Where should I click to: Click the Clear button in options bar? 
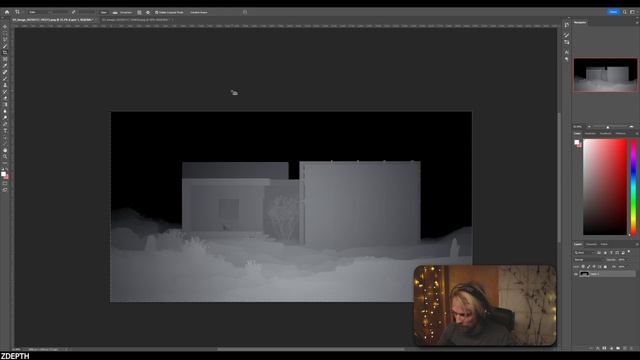[103, 12]
